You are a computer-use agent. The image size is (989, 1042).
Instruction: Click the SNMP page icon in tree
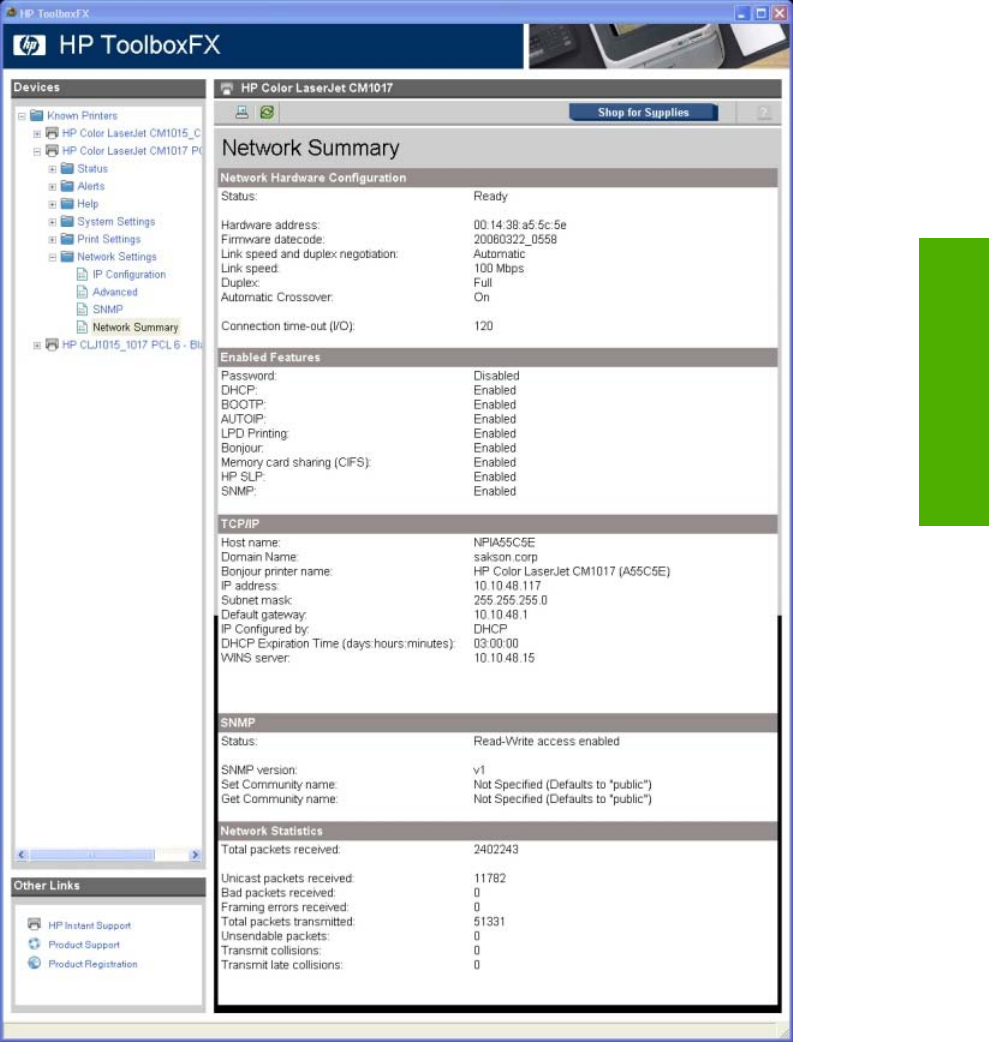82,309
